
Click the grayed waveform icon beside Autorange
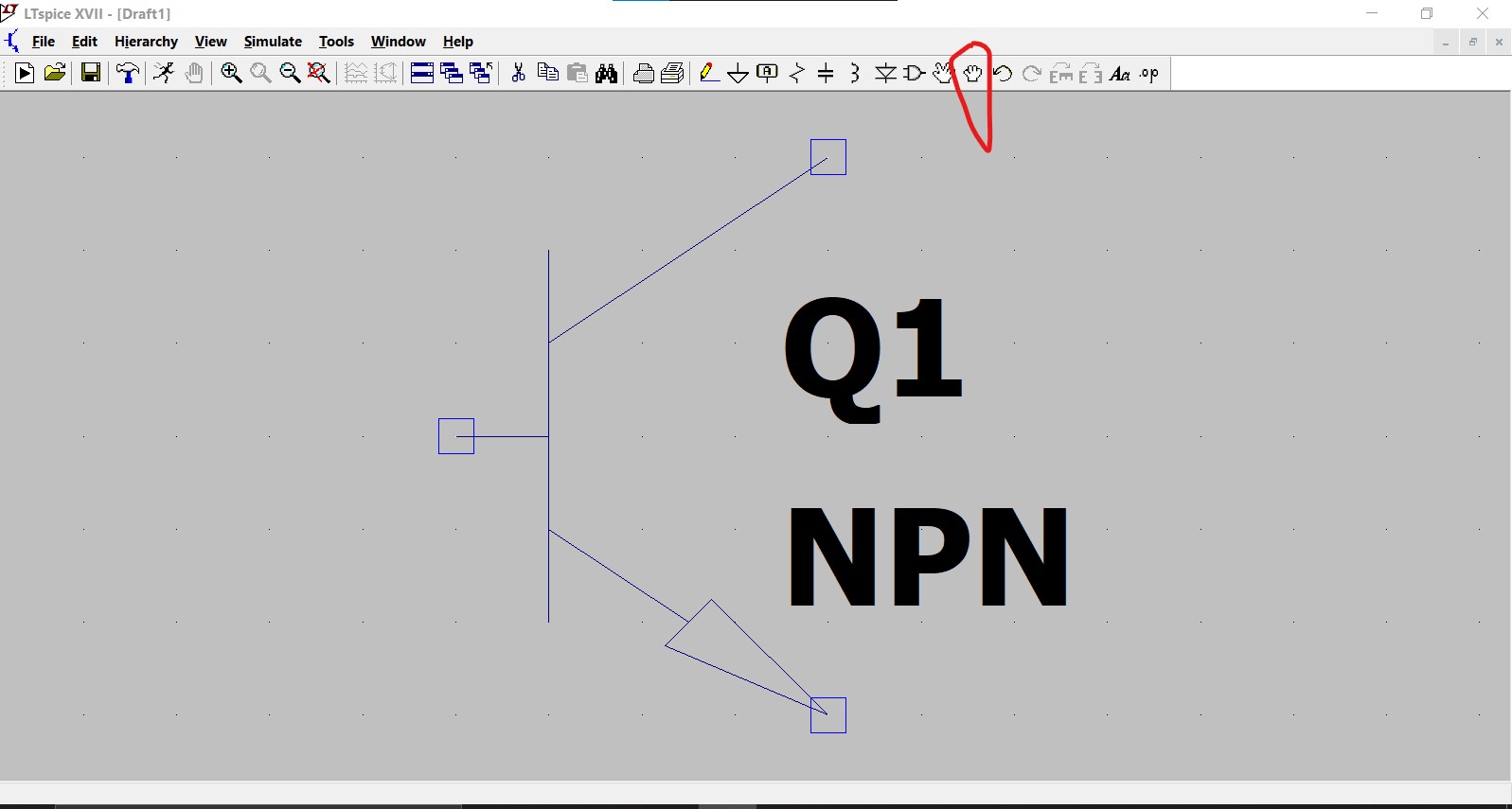(385, 74)
